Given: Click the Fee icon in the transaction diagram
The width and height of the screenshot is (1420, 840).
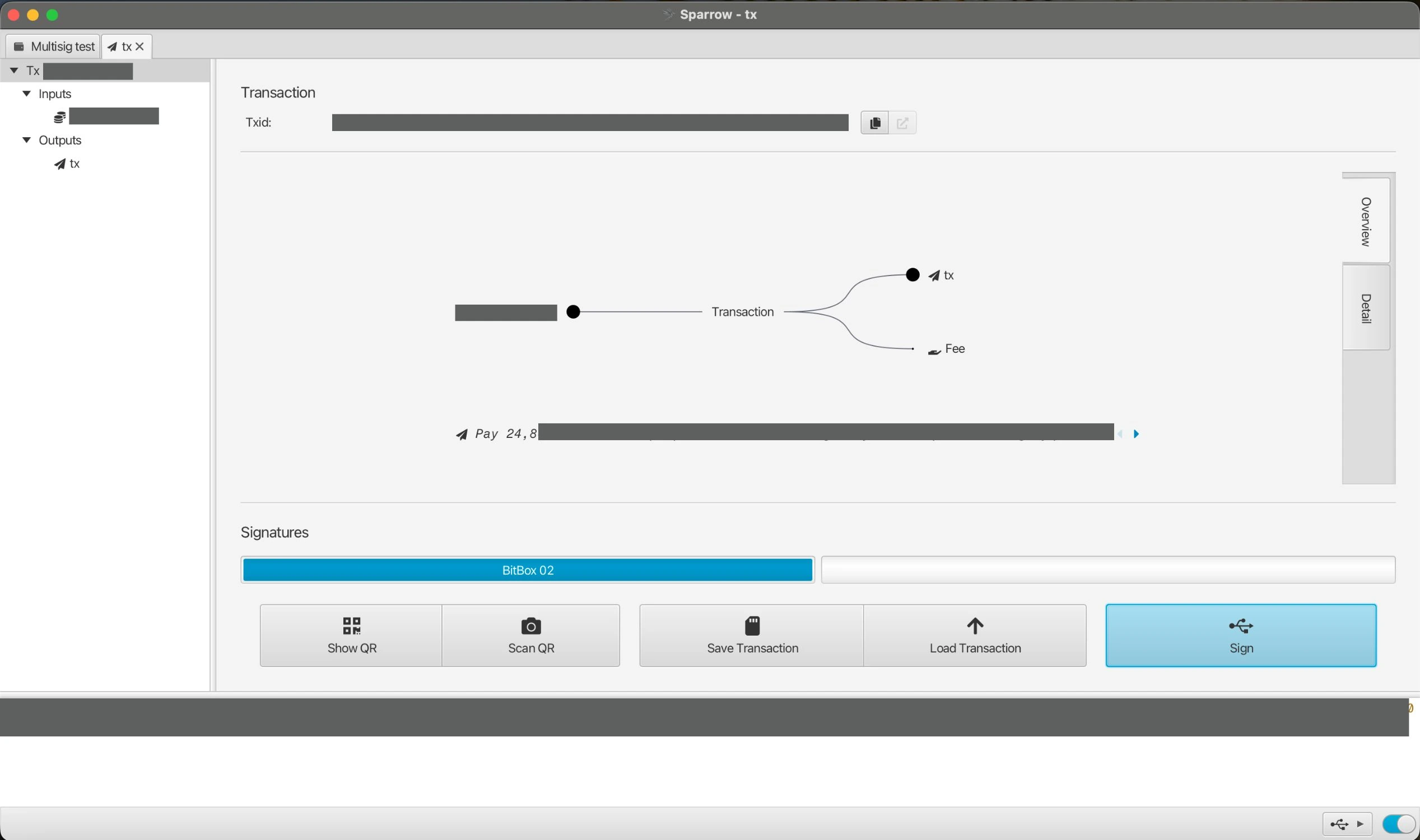Looking at the screenshot, I should [933, 351].
